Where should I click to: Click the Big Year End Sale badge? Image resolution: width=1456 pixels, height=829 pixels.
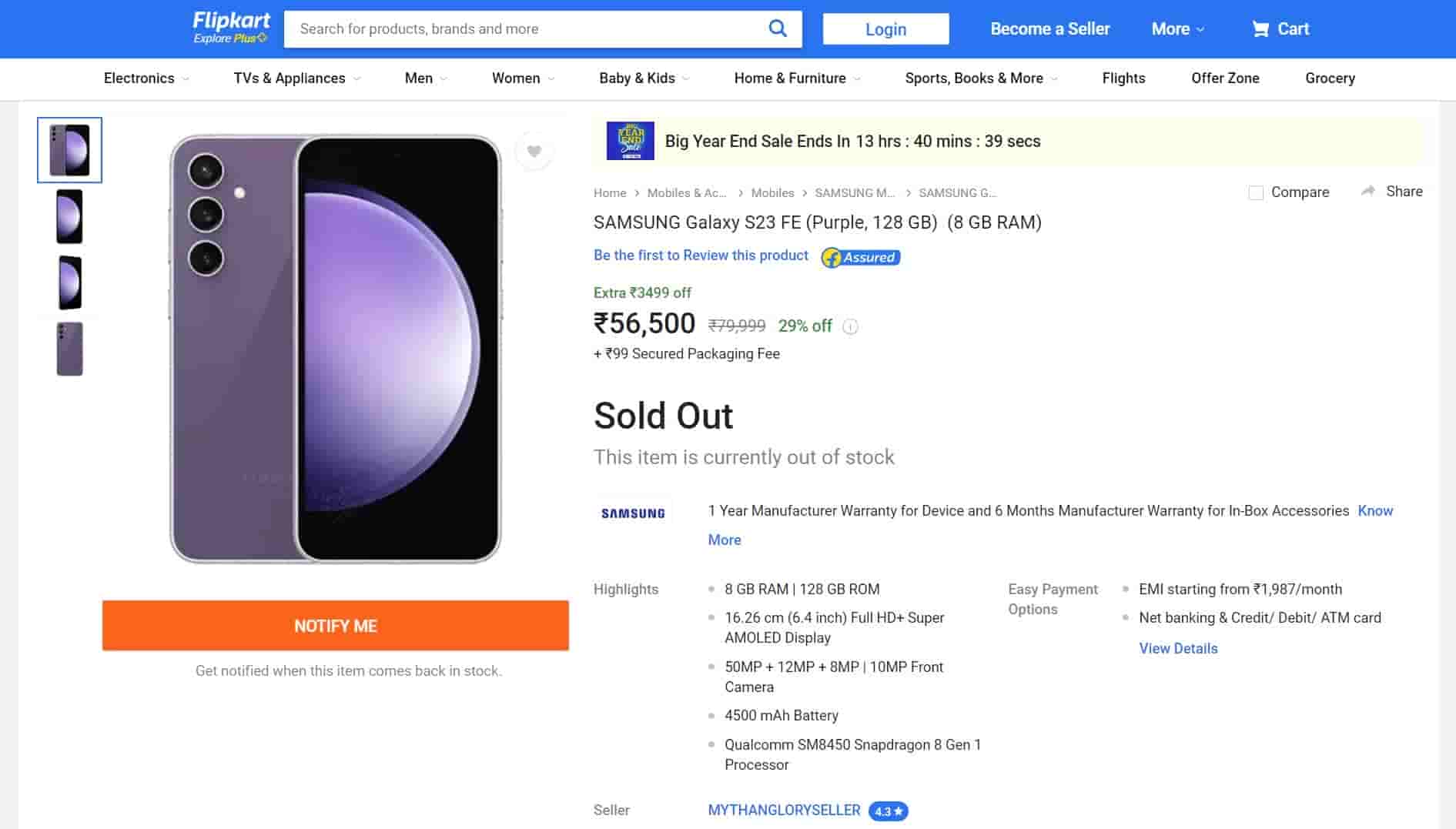pyautogui.click(x=631, y=141)
